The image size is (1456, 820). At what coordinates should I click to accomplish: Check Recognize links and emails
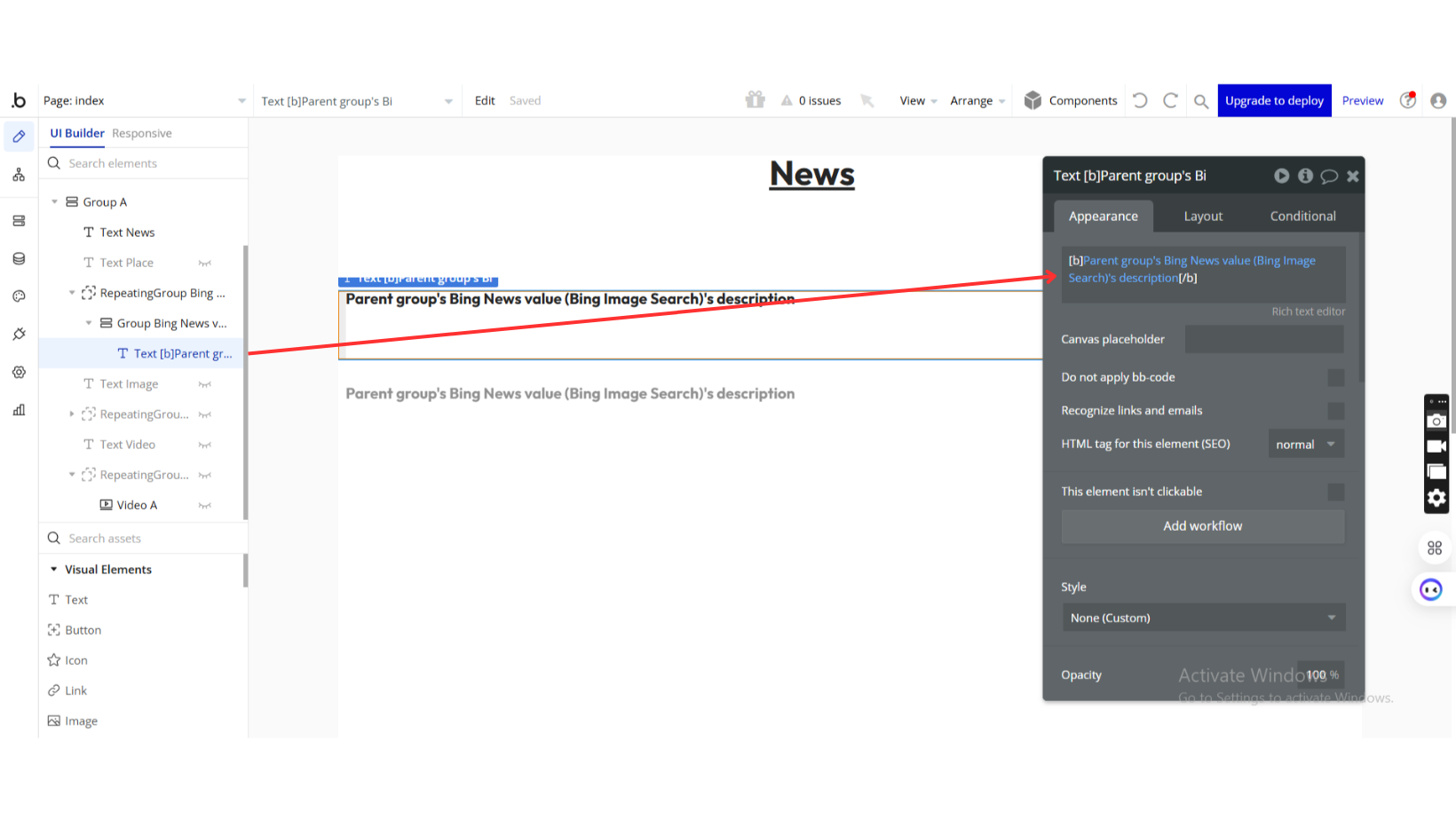pyautogui.click(x=1335, y=411)
